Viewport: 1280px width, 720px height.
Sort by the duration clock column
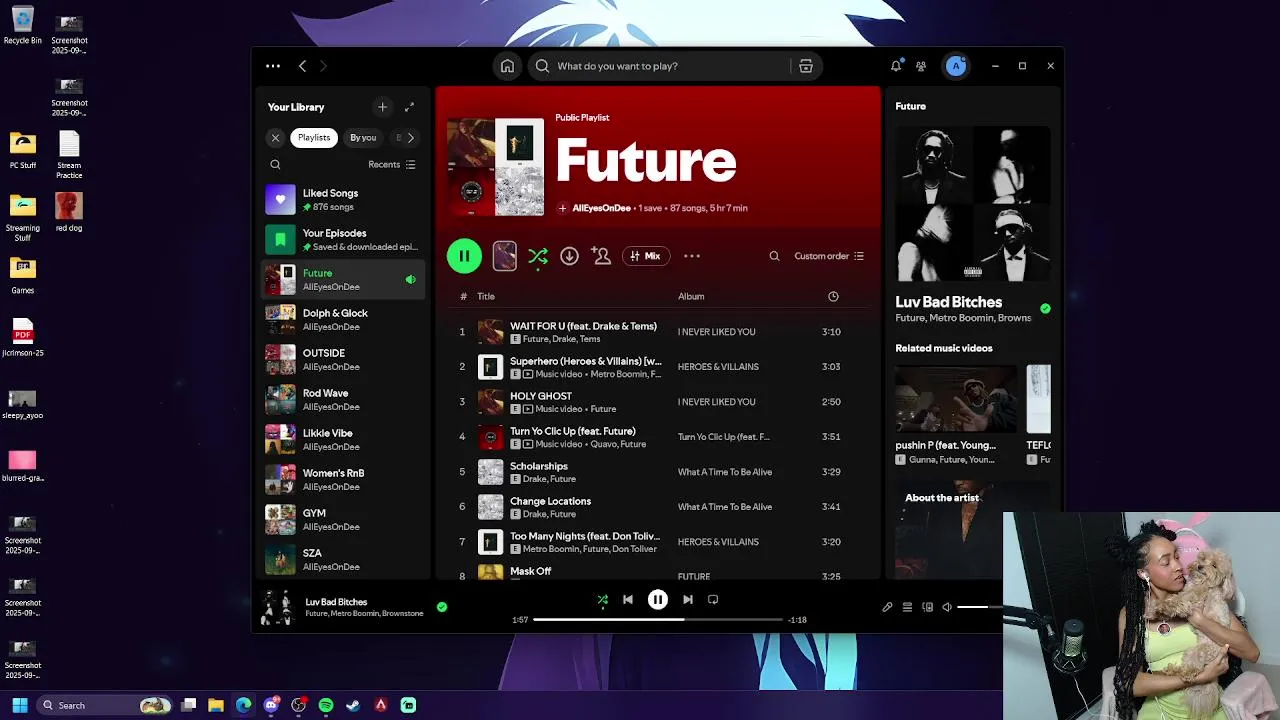click(833, 296)
